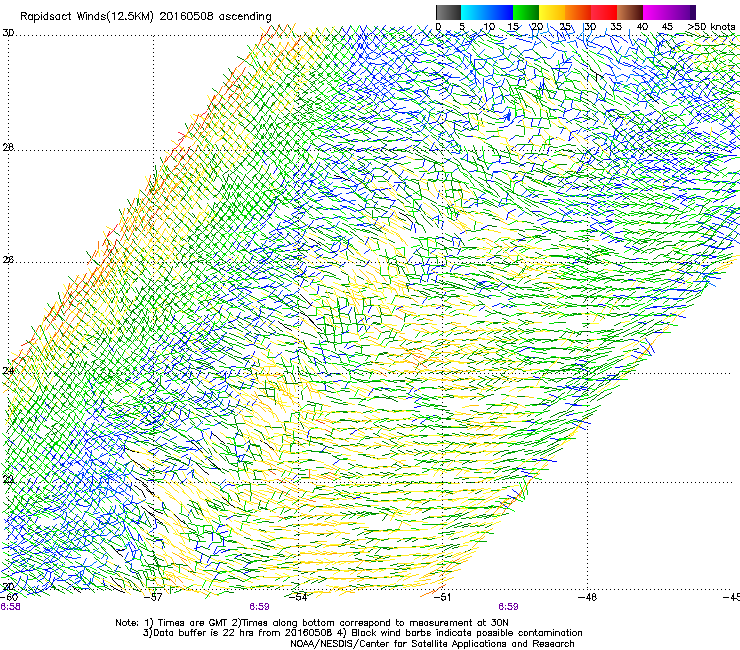Click the gray 0–5 knots legend swatch

448,12
